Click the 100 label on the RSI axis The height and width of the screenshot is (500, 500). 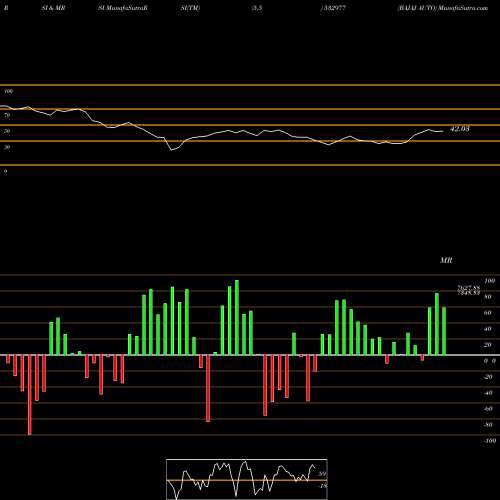9,91
